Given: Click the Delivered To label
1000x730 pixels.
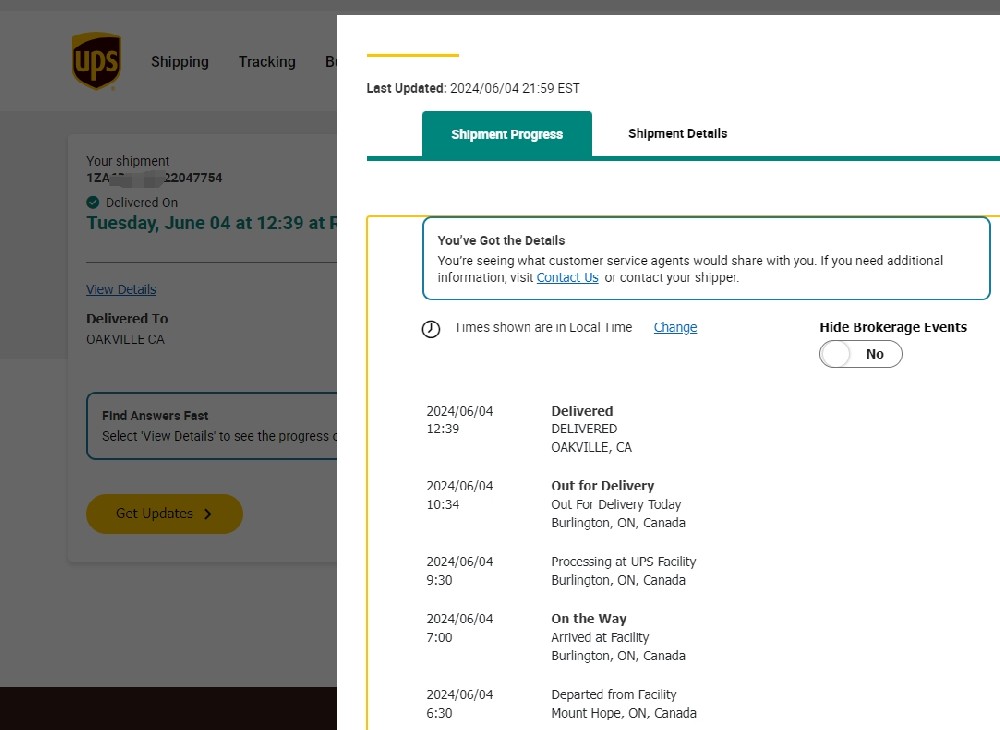Looking at the screenshot, I should point(128,318).
